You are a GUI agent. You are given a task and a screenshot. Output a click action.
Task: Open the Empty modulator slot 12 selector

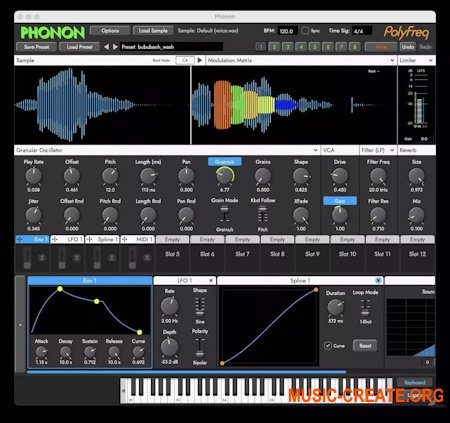417,239
